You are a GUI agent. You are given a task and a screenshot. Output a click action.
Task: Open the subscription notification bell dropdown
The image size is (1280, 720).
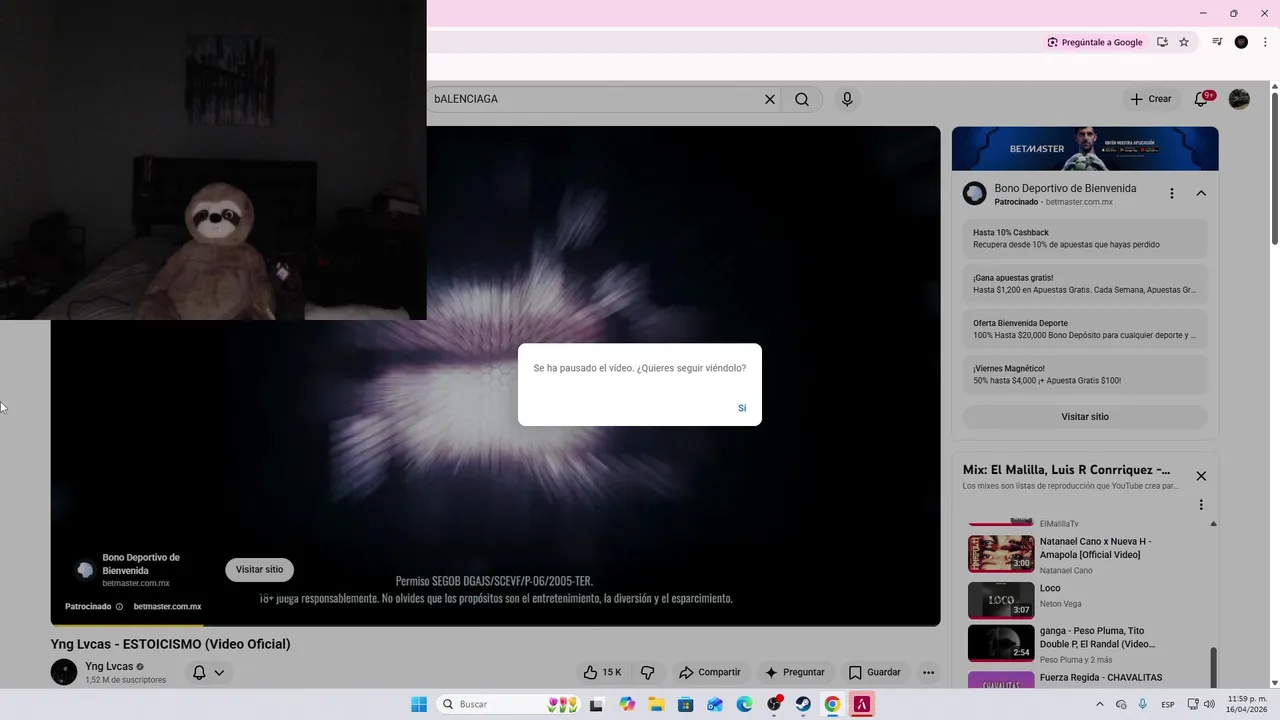pyautogui.click(x=208, y=672)
